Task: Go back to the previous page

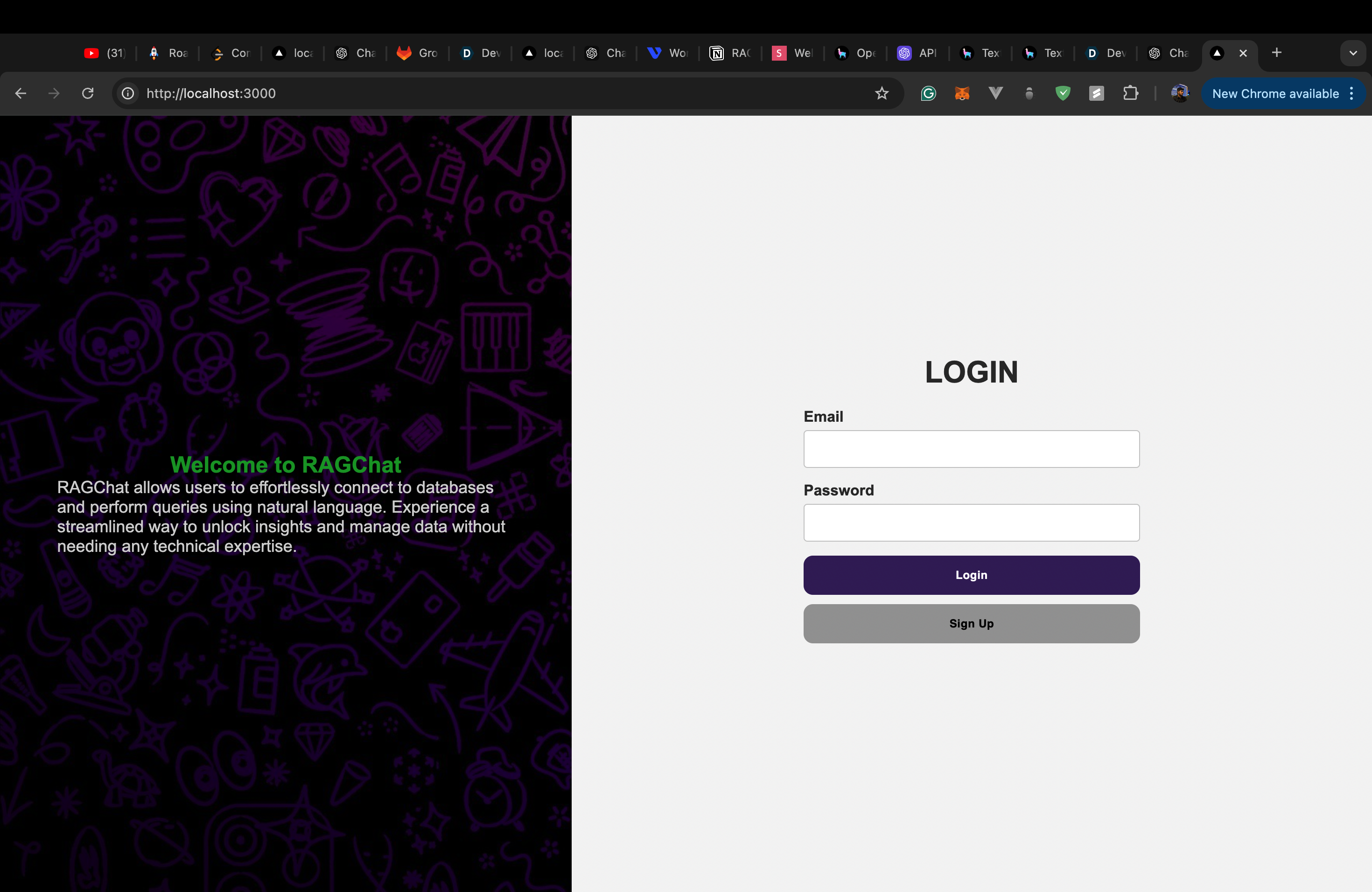Action: pyautogui.click(x=21, y=93)
